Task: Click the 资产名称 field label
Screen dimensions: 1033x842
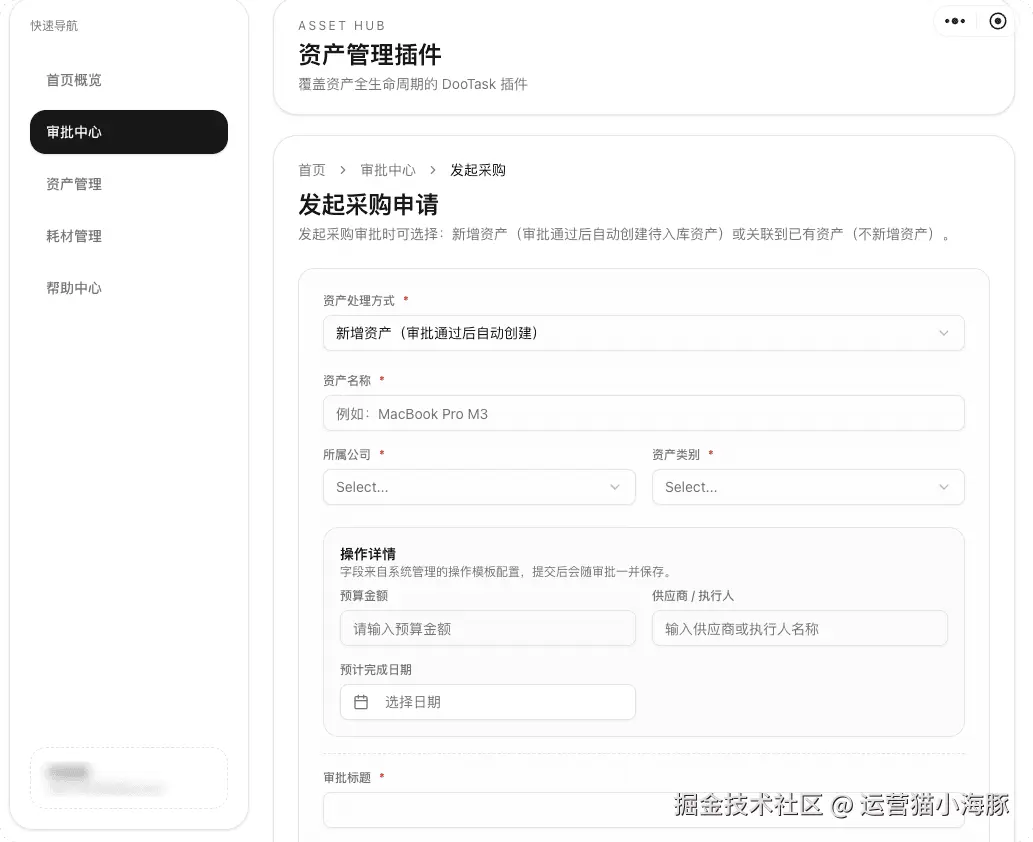Action: point(347,380)
